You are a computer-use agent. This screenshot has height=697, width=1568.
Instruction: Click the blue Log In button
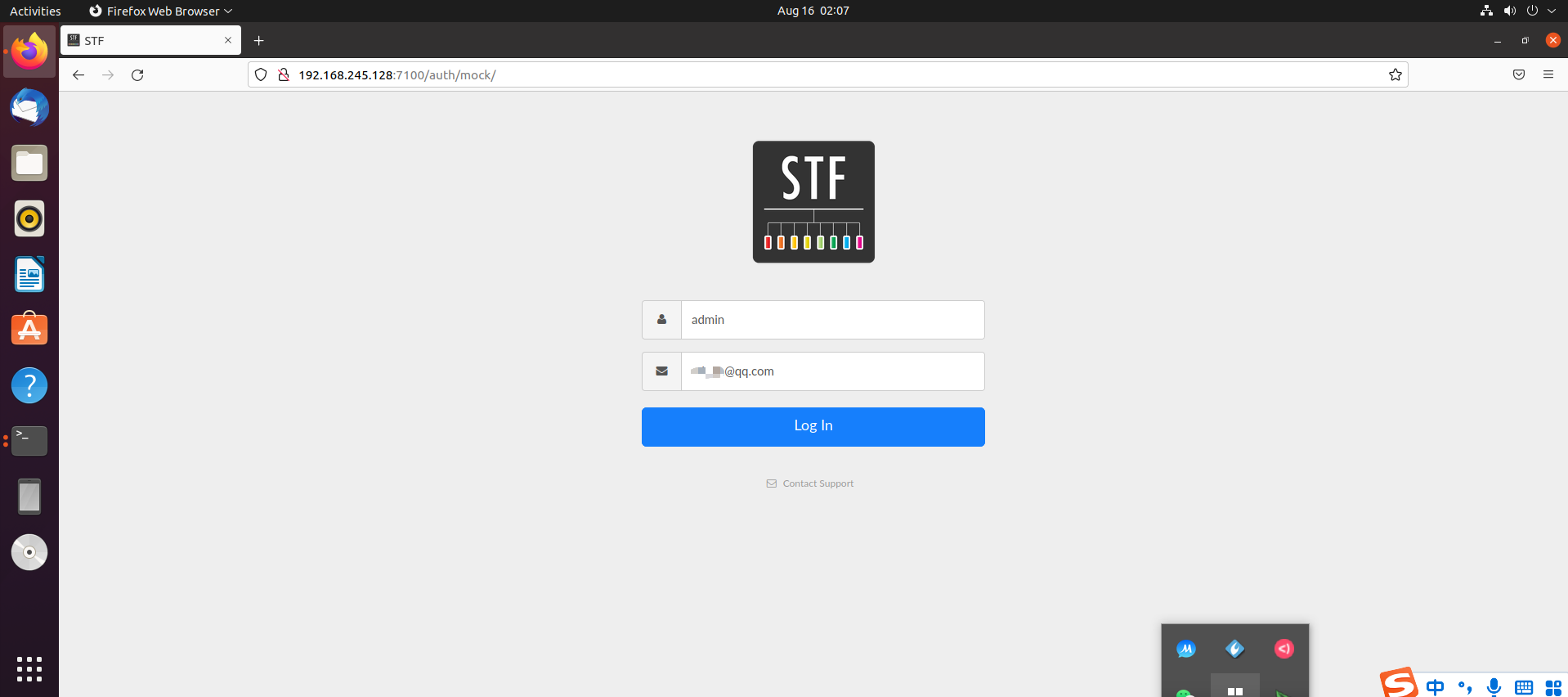pos(813,427)
